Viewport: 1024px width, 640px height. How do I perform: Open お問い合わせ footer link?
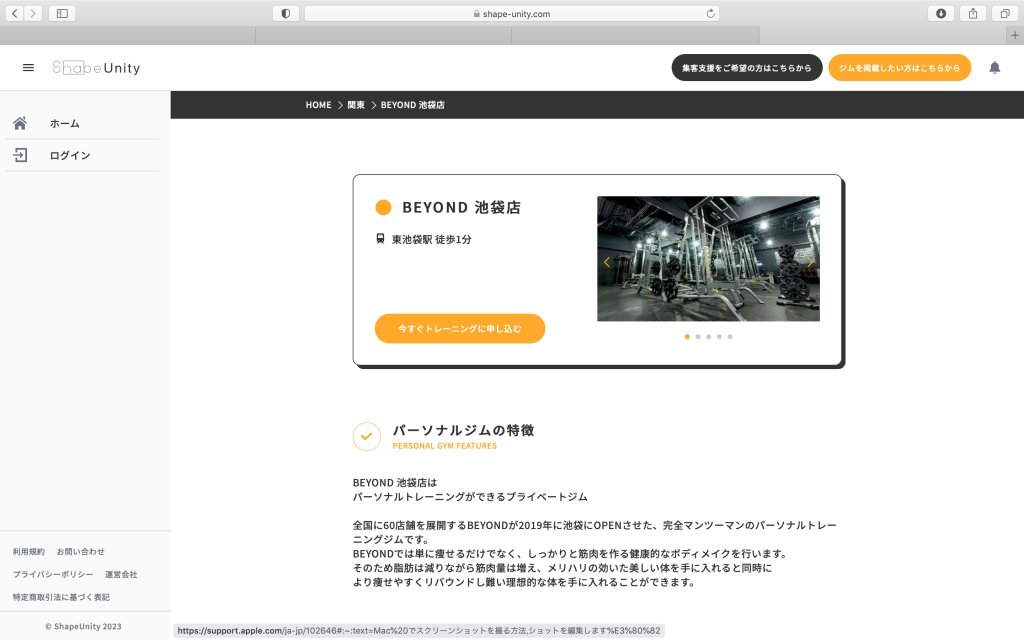80,552
